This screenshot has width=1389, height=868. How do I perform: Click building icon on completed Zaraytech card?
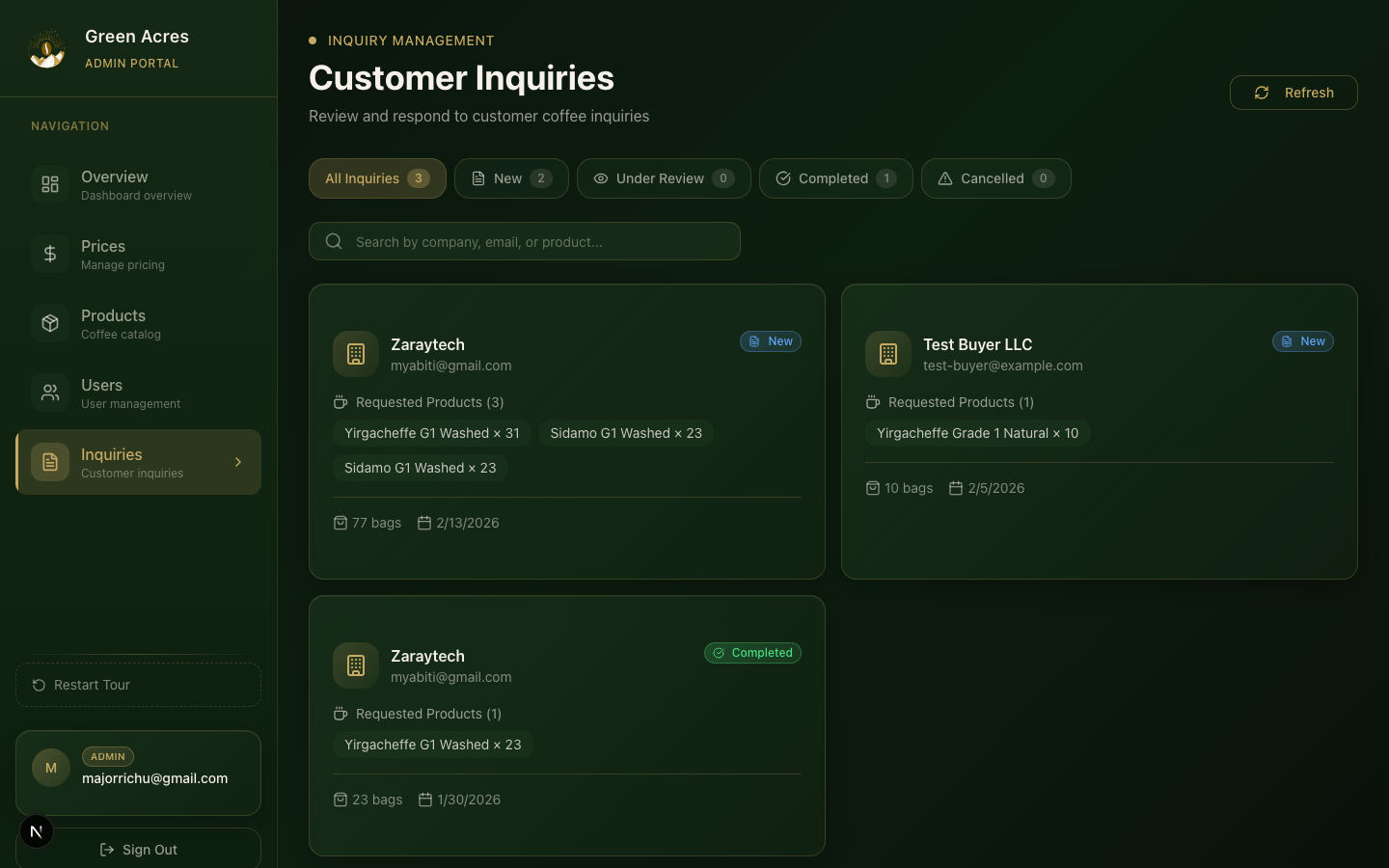click(x=356, y=665)
